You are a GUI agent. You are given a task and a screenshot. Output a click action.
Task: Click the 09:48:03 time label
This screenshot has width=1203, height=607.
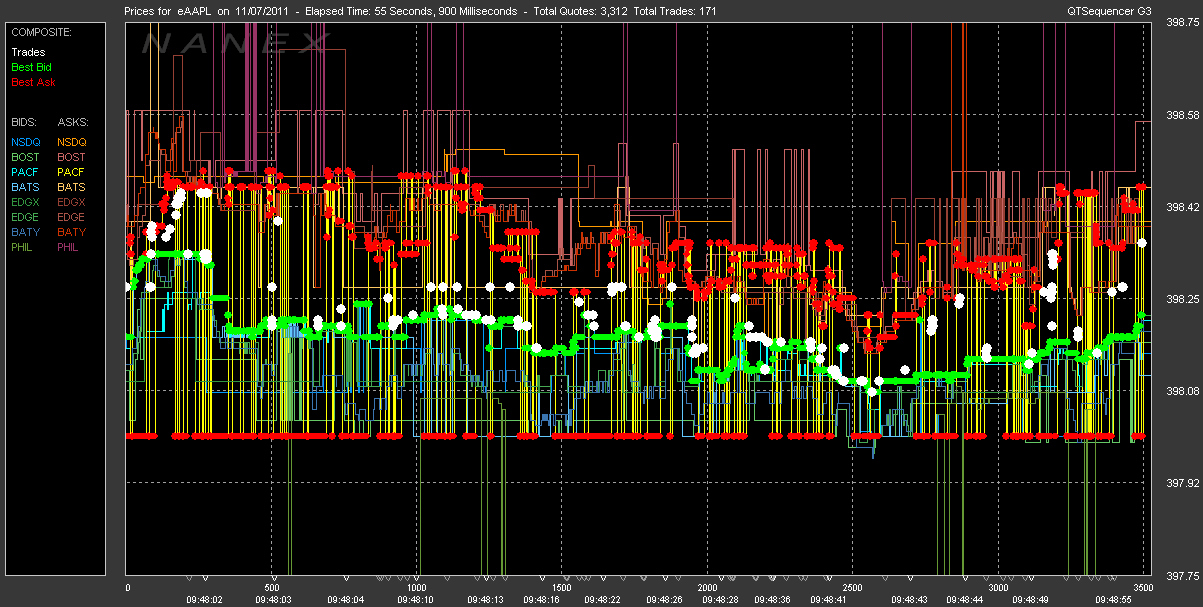point(272,600)
